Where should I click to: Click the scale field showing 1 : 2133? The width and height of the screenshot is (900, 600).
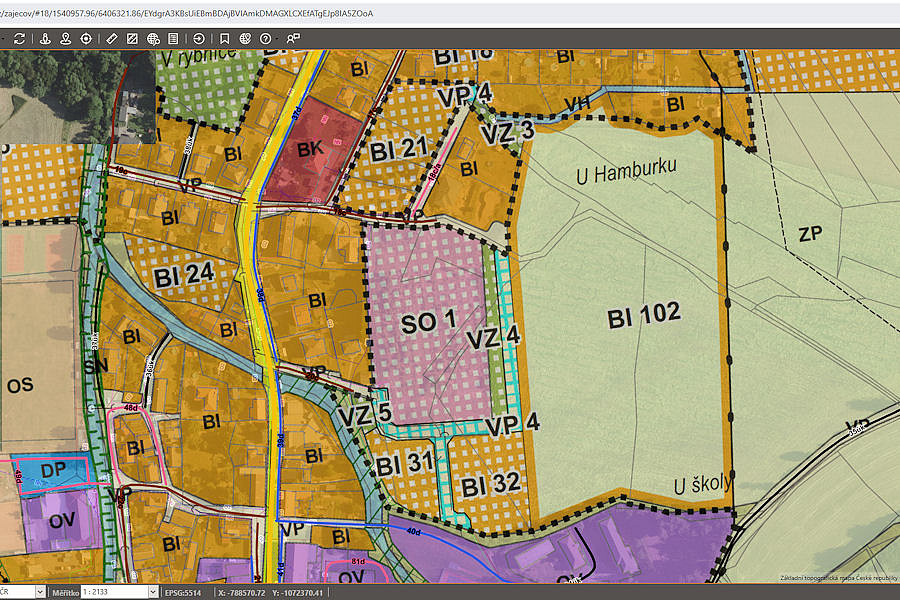115,592
